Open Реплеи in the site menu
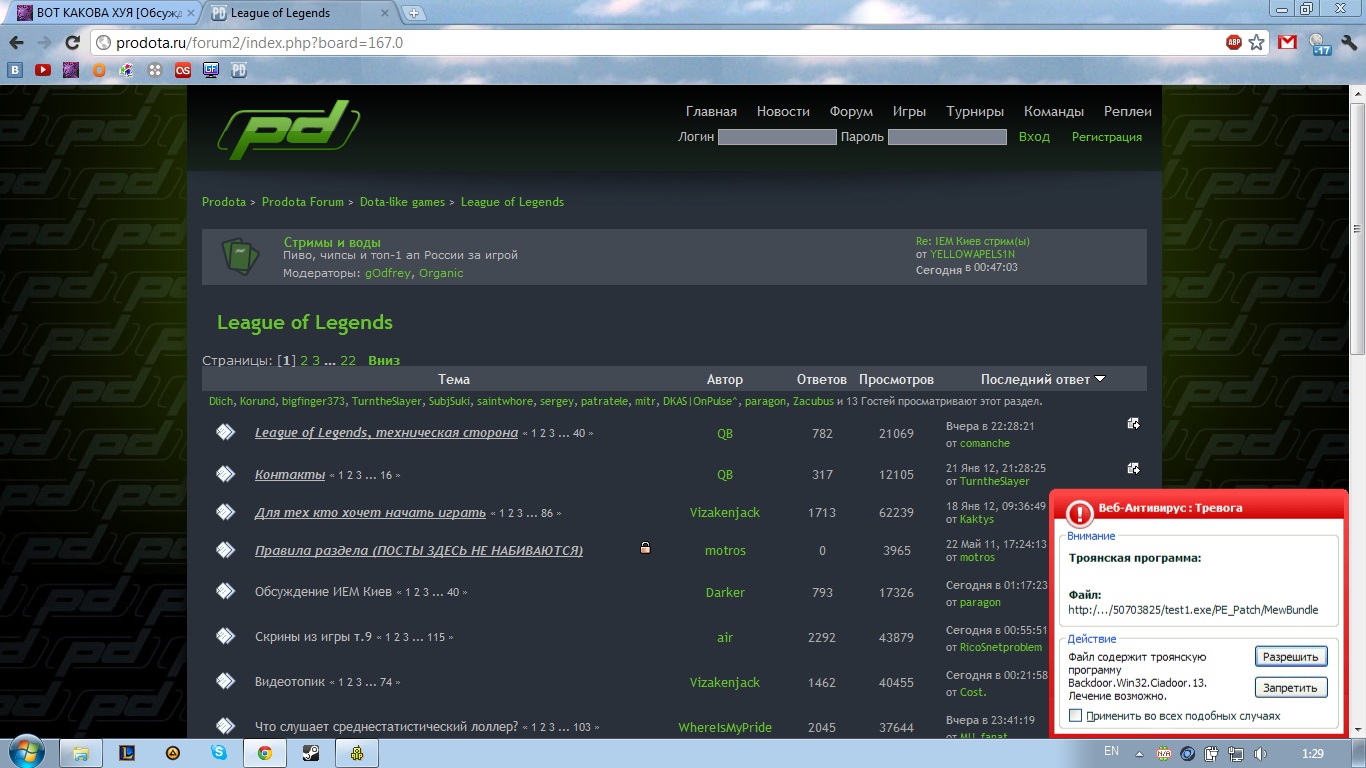1366x768 pixels. tap(1128, 112)
